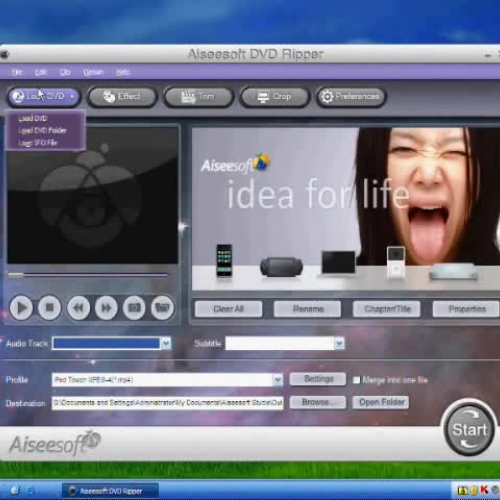Expand the Profile dropdown
The width and height of the screenshot is (500, 500).
[x=278, y=380]
